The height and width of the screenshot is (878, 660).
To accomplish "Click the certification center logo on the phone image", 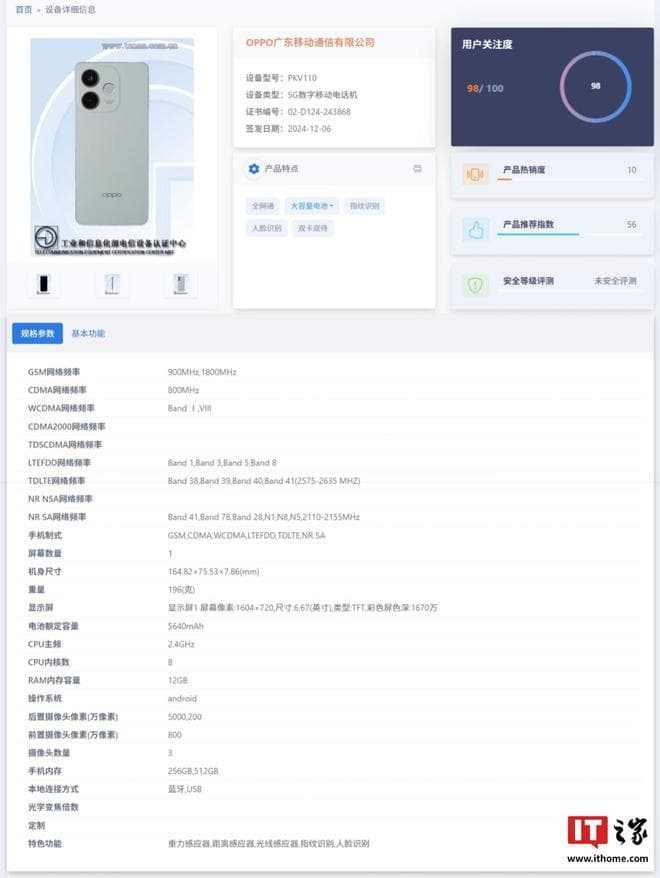I will click(x=46, y=237).
